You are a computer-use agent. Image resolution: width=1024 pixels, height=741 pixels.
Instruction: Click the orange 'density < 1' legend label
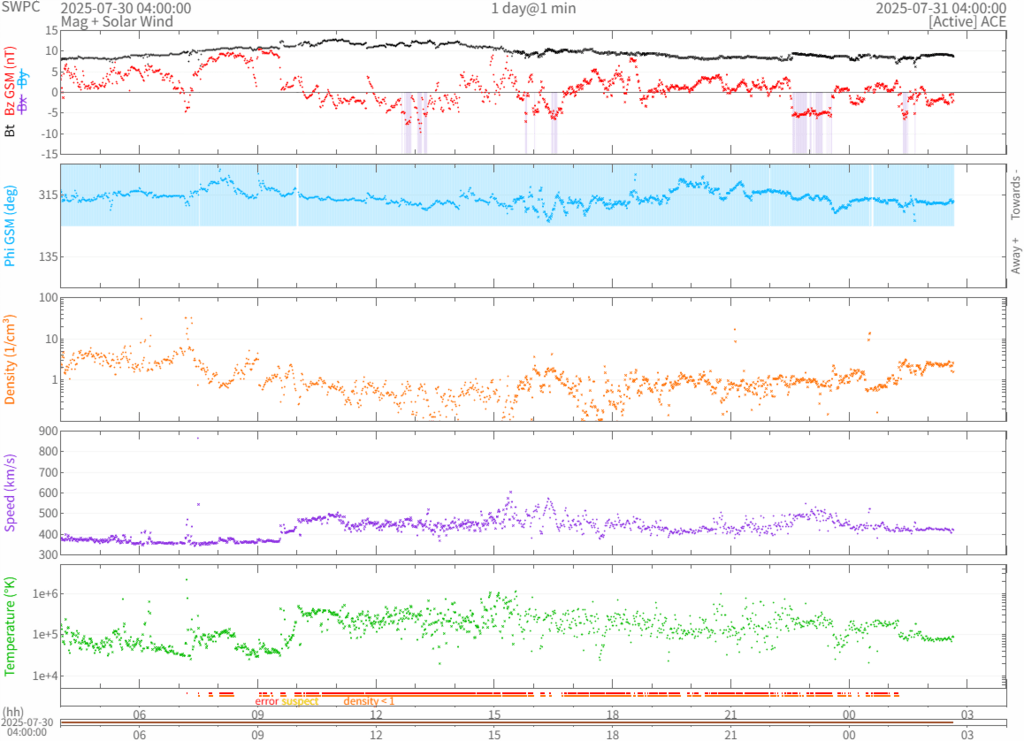pyautogui.click(x=369, y=701)
